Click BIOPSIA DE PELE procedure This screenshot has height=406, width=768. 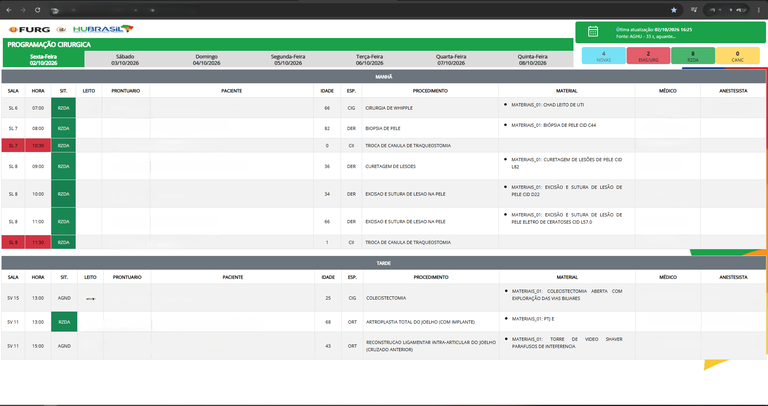pos(383,128)
